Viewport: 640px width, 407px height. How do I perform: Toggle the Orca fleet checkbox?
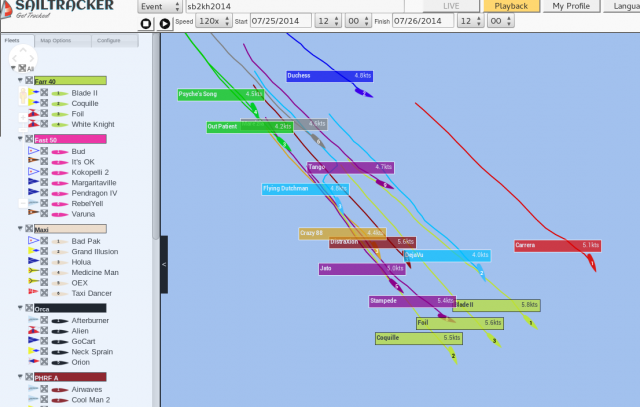point(29,308)
